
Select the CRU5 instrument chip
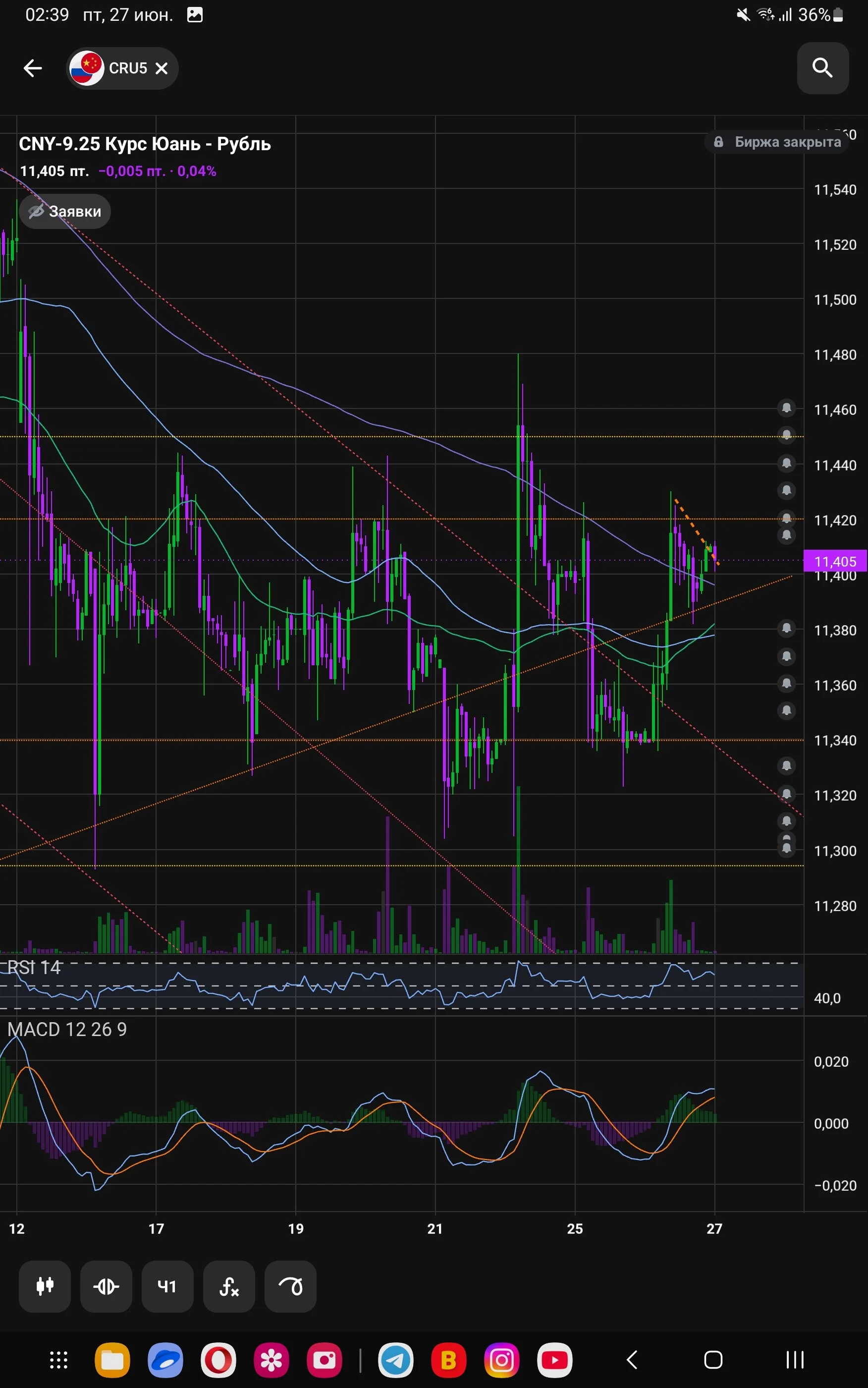pos(122,68)
